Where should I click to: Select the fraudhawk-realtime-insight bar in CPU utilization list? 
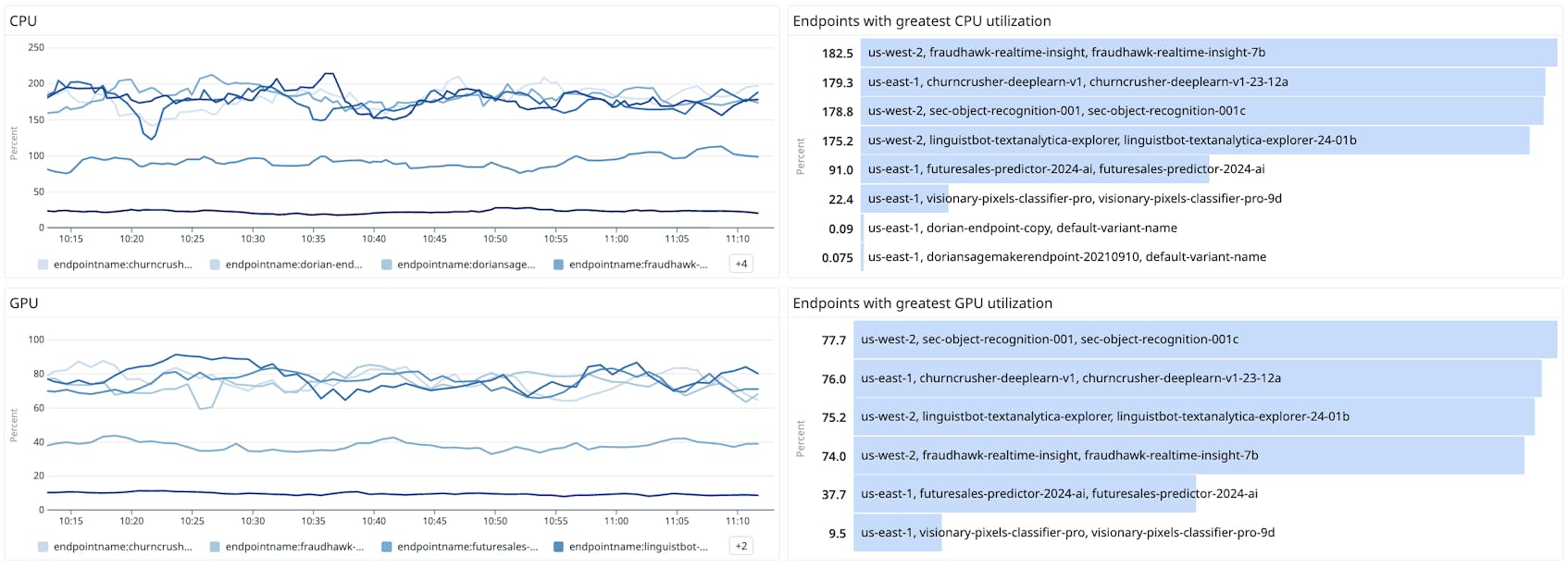tap(1208, 53)
